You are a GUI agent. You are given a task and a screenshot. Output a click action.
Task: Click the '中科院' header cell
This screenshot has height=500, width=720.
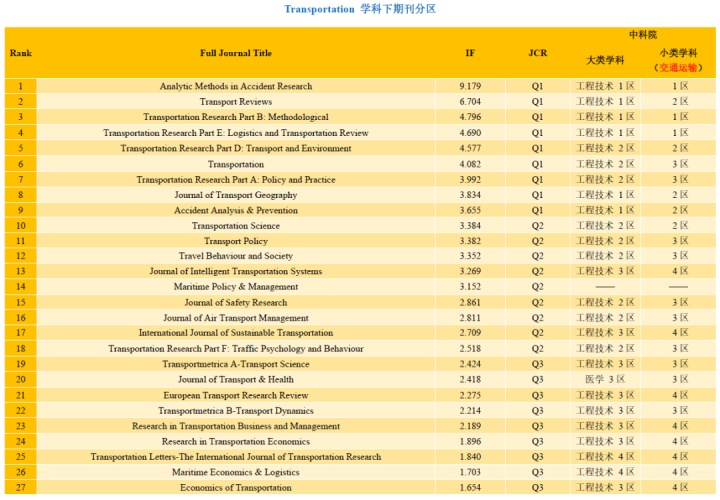click(643, 35)
